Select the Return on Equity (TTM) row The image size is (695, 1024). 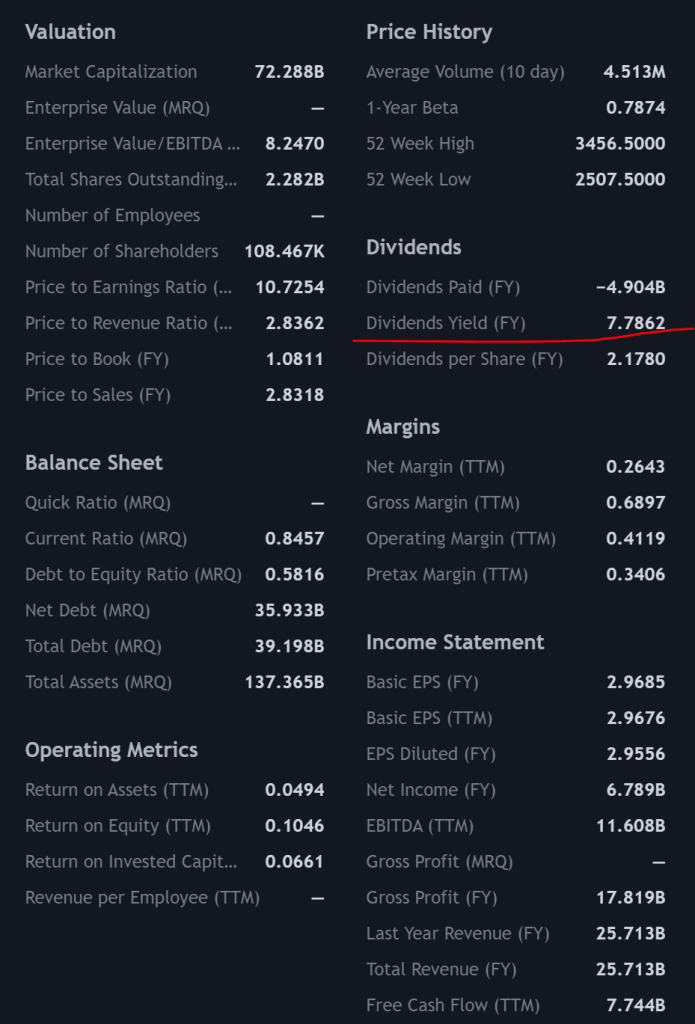(174, 826)
